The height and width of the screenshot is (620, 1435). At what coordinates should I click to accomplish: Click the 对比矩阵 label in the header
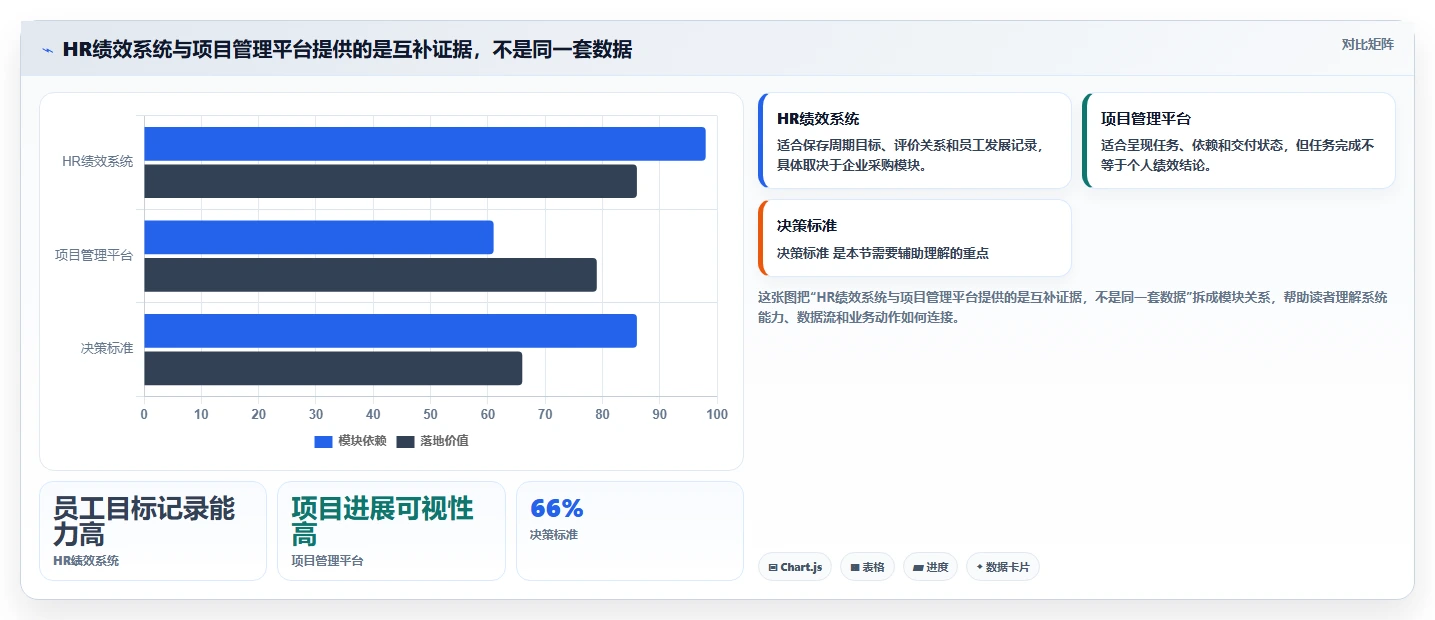1367,44
